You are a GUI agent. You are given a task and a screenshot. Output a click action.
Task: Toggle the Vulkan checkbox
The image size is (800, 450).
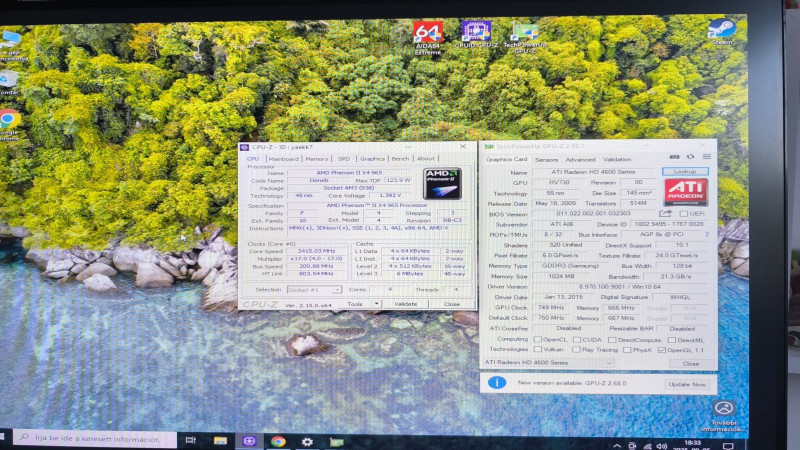click(x=537, y=349)
